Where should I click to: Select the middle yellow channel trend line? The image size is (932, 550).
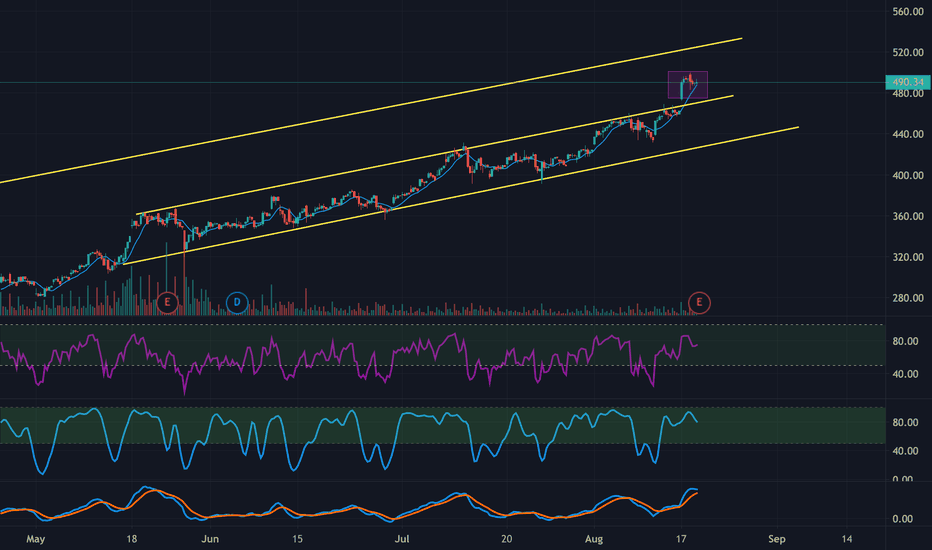point(434,155)
